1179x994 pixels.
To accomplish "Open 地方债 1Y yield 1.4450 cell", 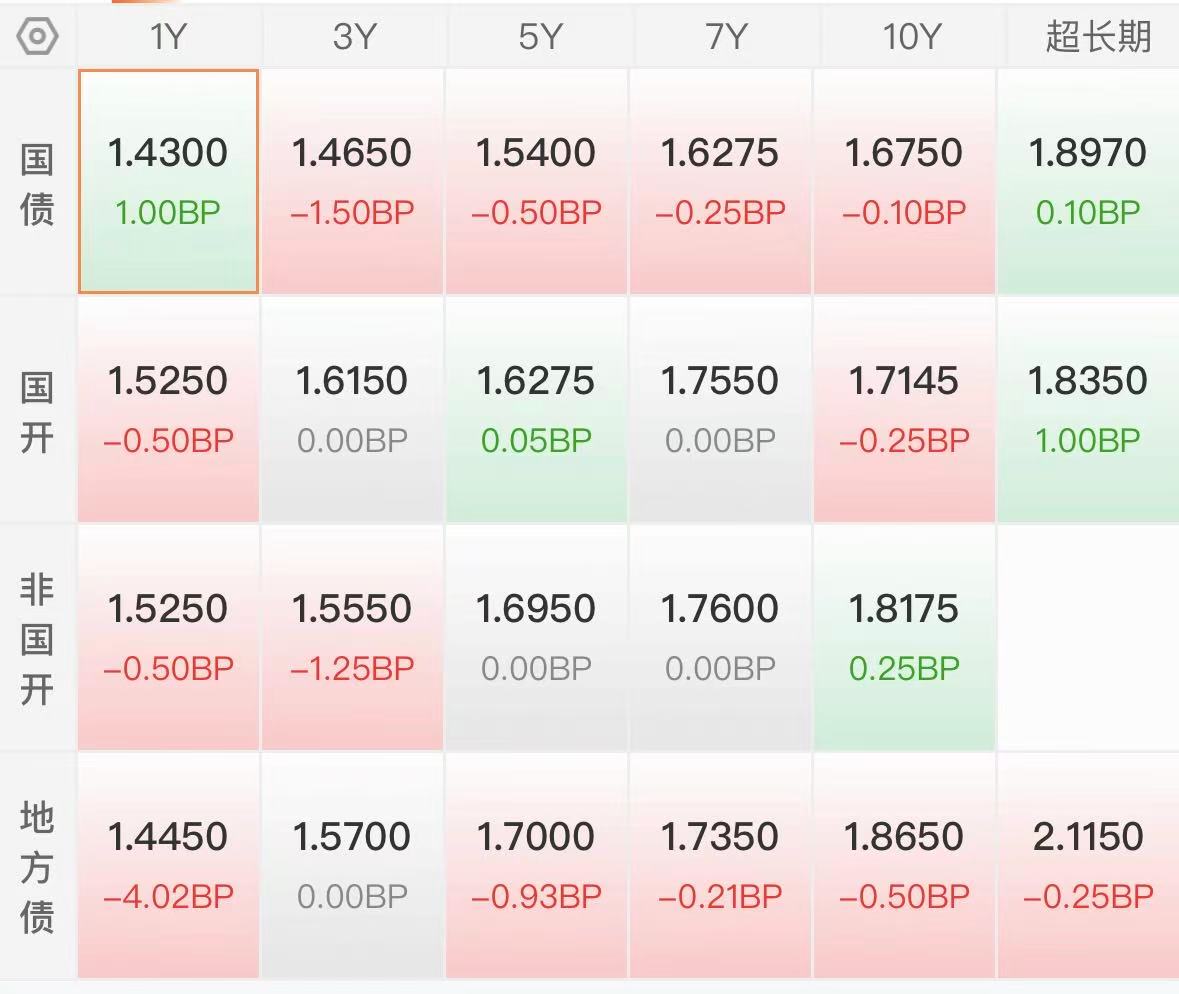I will pos(168,865).
